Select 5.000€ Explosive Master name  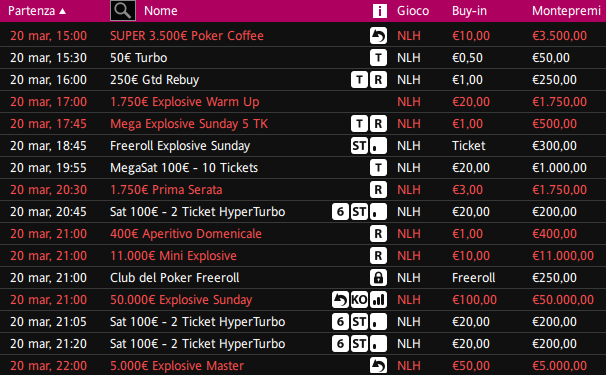[177, 366]
